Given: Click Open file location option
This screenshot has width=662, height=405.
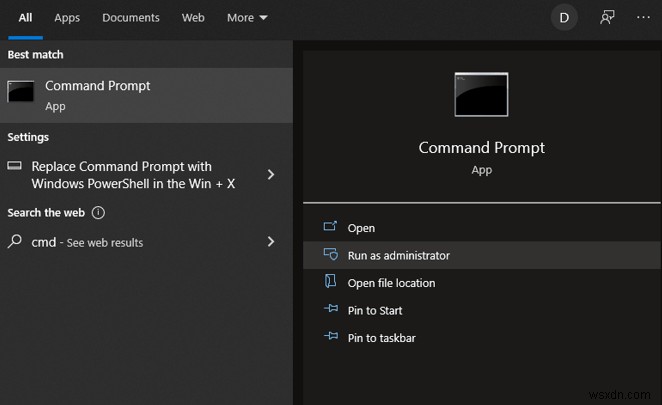Looking at the screenshot, I should [x=391, y=283].
